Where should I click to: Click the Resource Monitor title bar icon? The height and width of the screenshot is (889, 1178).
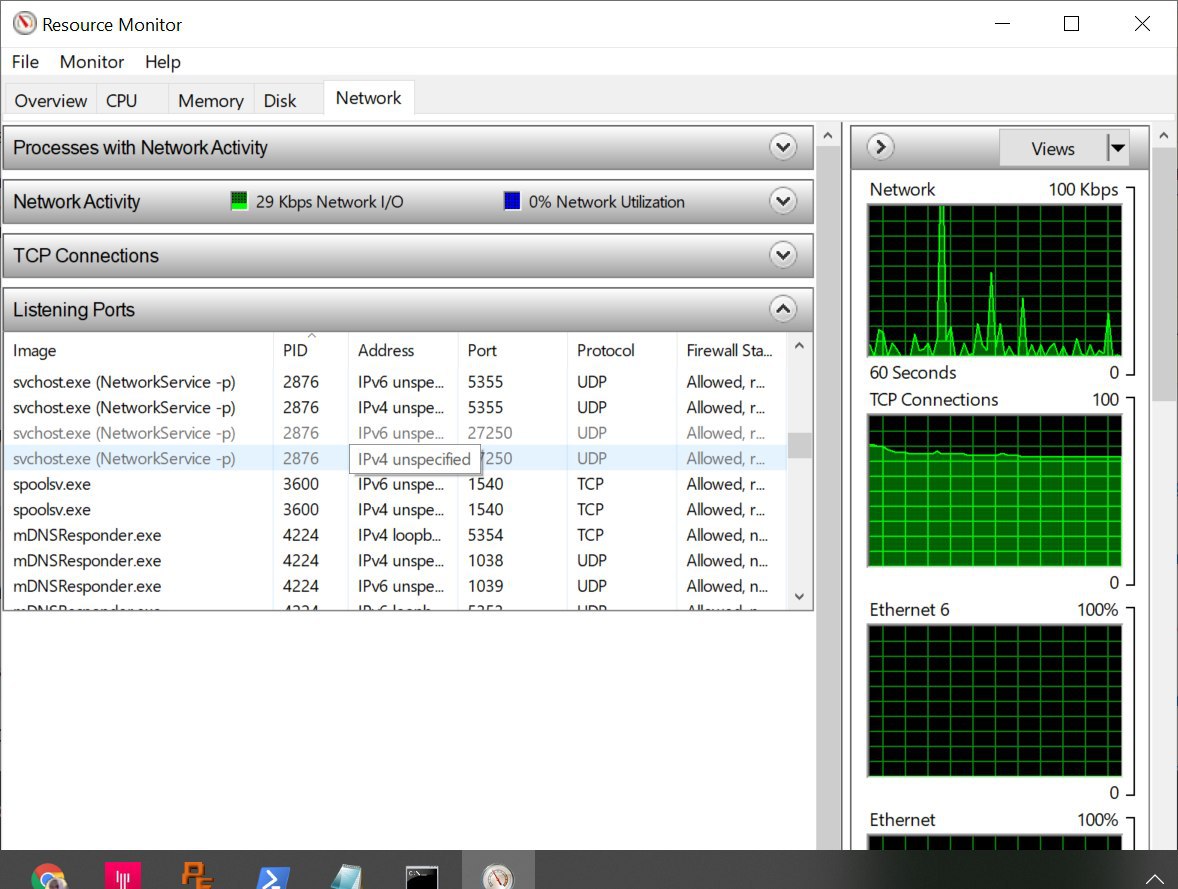pos(25,23)
